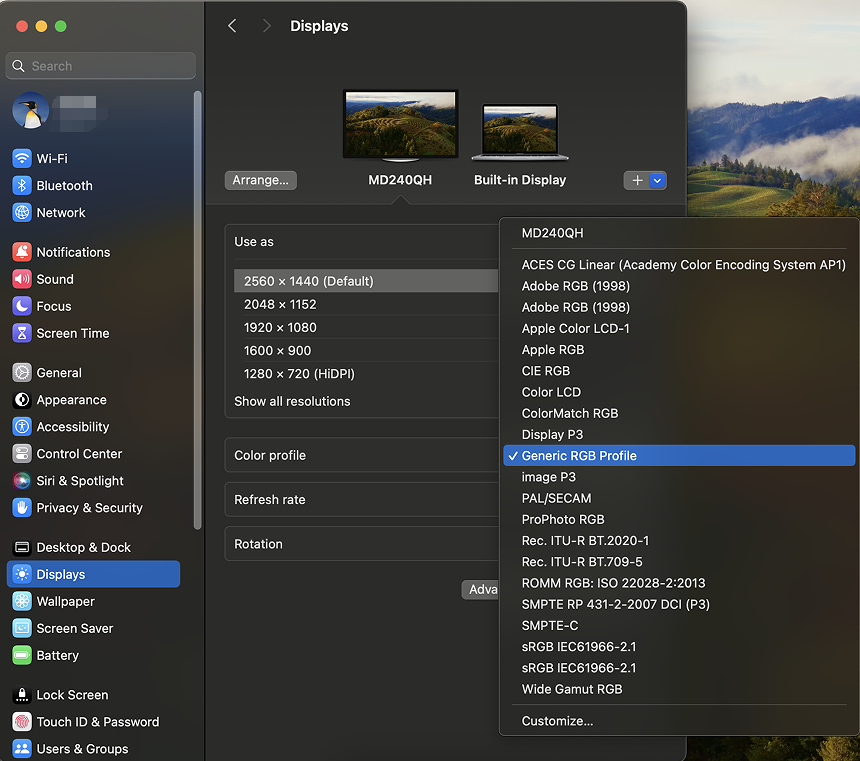The width and height of the screenshot is (860, 761).
Task: Click the partially hidden Advanced button
Action: [480, 589]
